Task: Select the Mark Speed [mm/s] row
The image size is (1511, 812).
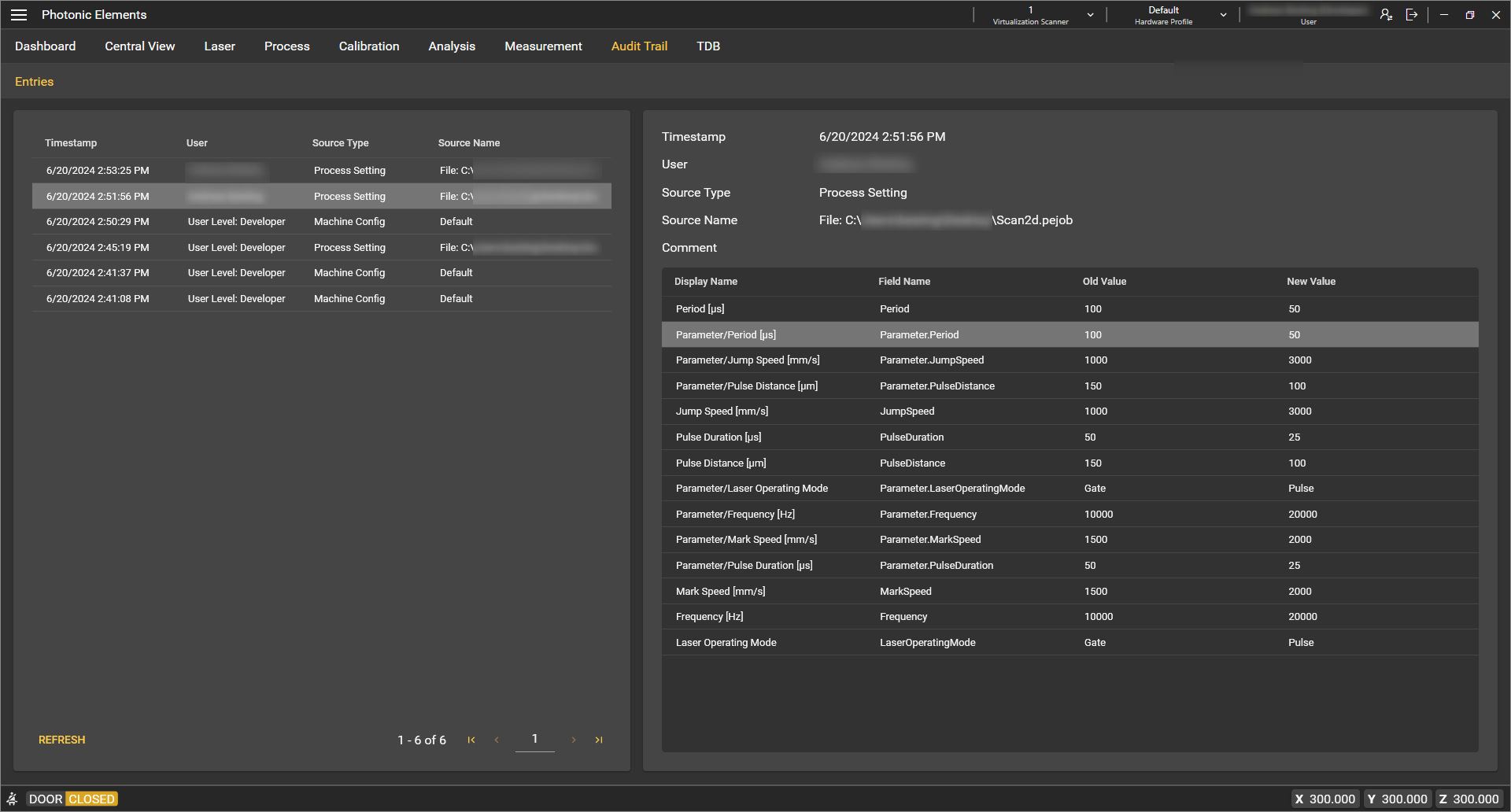Action: (x=1070, y=592)
